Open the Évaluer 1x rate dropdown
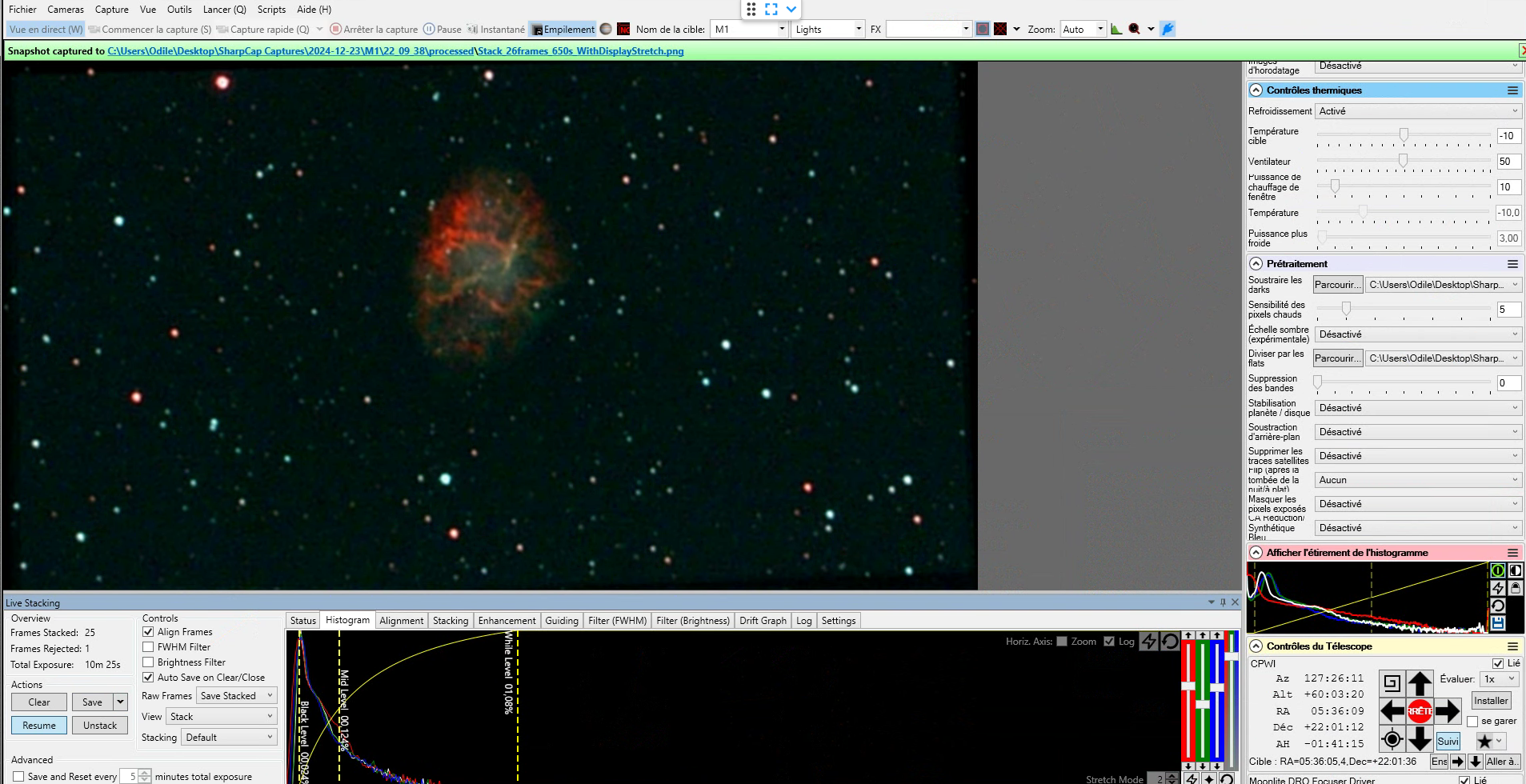 click(1500, 679)
